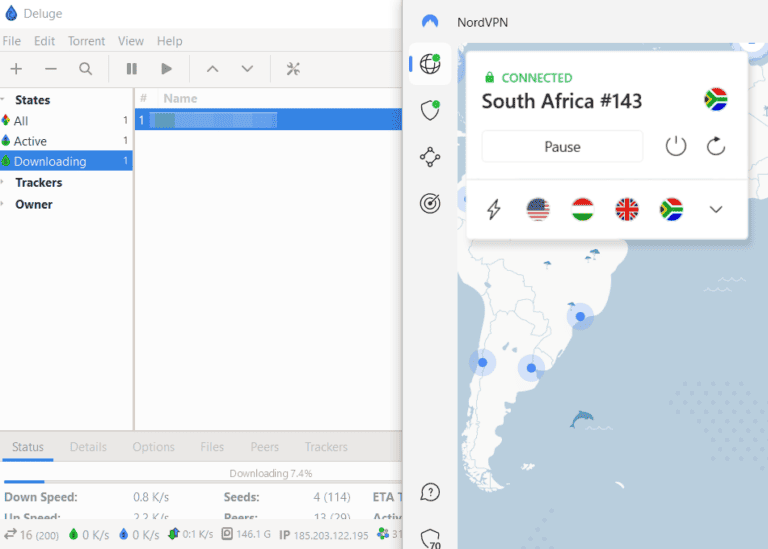This screenshot has width=768, height=549.
Task: Expand the Trackers filter group
Action: 3,182
